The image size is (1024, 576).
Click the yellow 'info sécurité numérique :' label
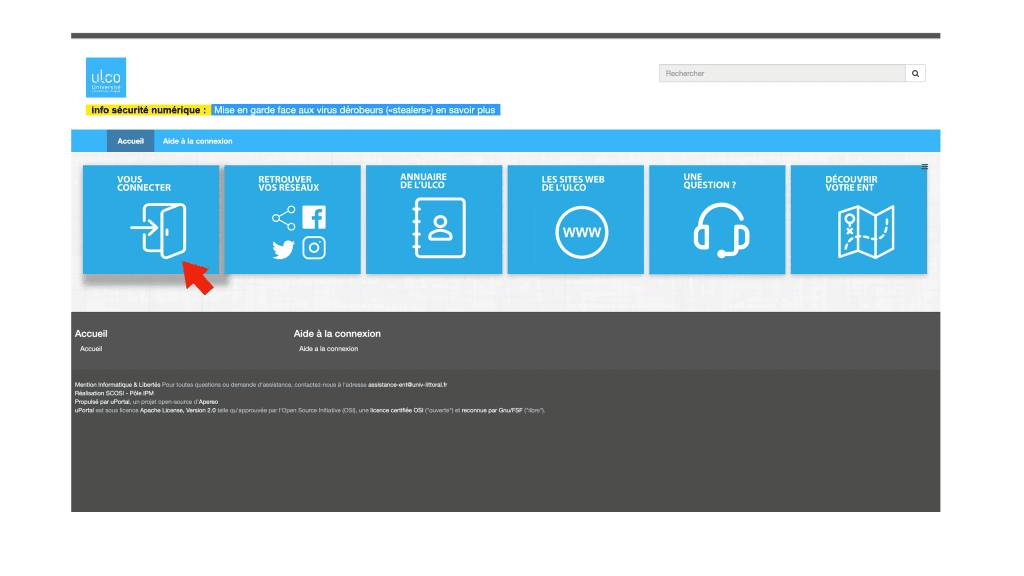click(x=148, y=110)
